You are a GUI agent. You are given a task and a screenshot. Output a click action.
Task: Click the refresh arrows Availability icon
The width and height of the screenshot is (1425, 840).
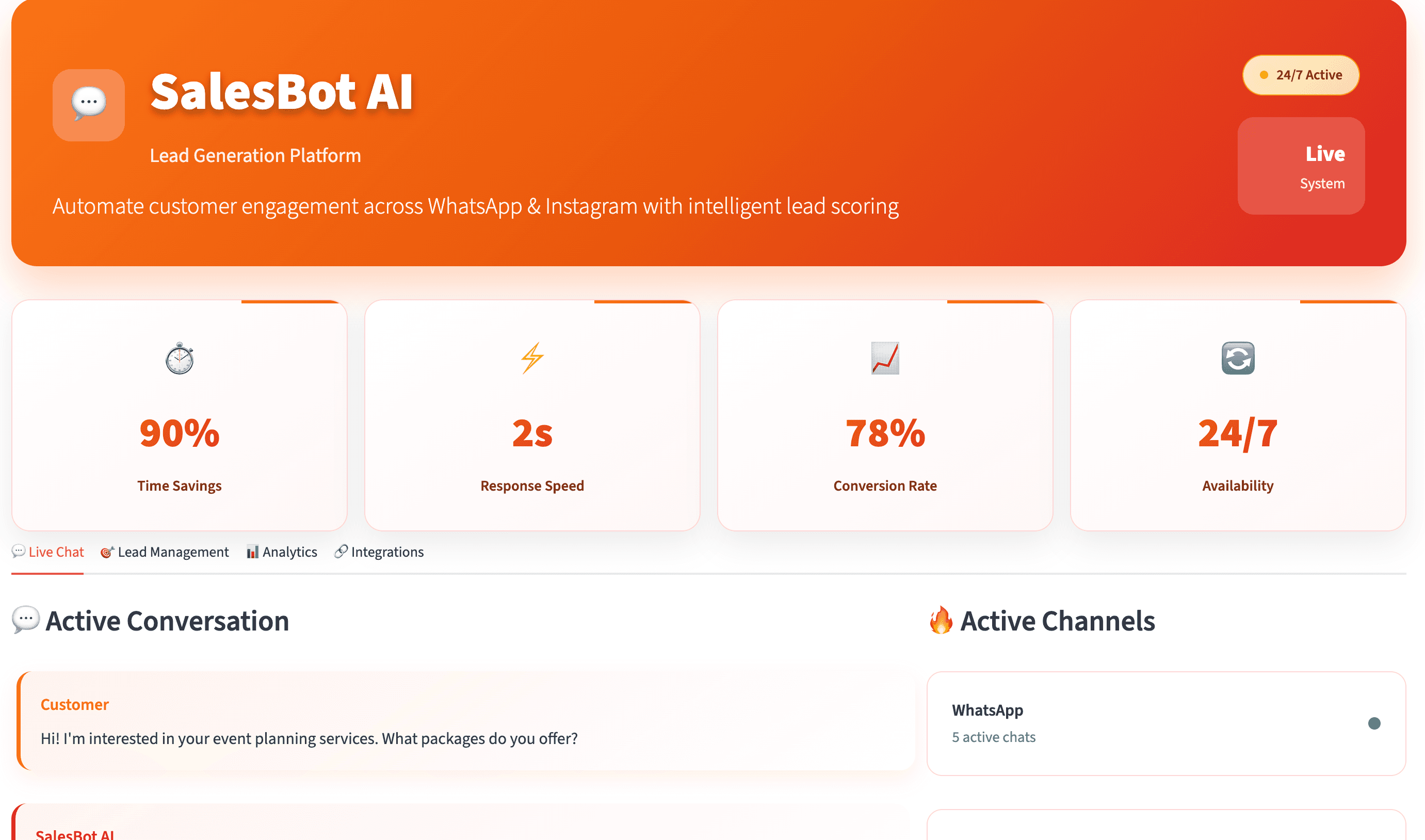tap(1238, 358)
